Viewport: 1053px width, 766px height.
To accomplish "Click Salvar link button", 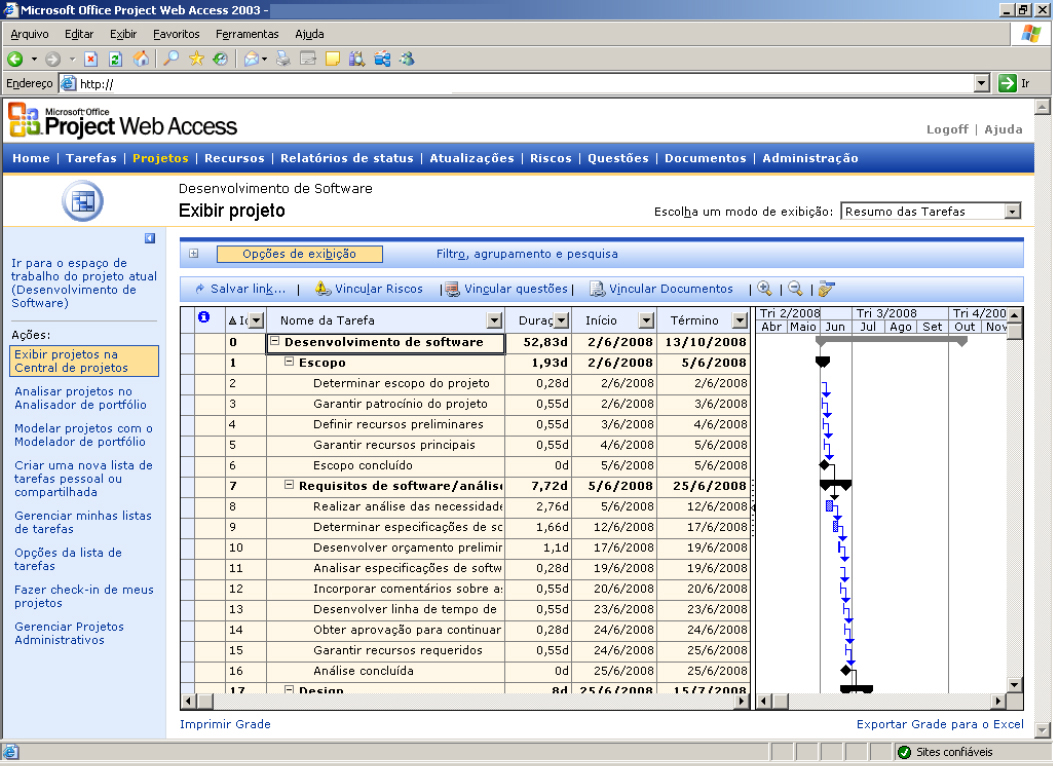I will pyautogui.click(x=241, y=289).
